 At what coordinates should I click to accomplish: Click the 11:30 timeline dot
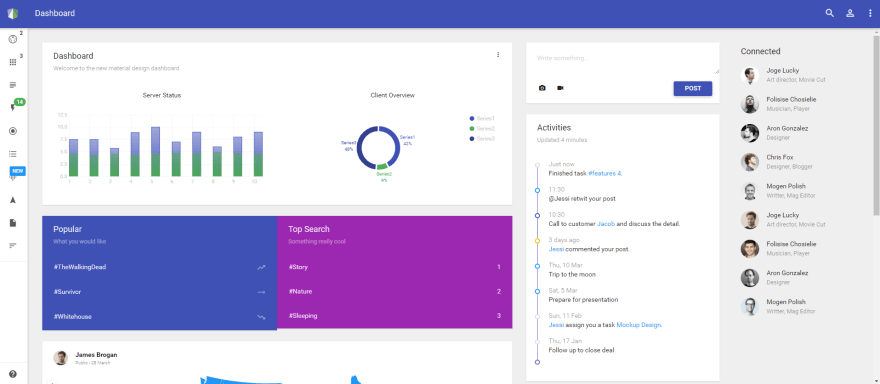(538, 190)
